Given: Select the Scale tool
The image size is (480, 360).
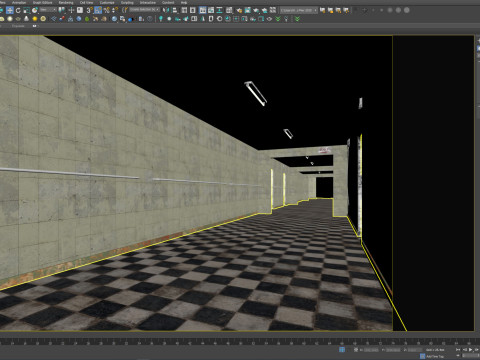Looking at the screenshot, I should [26, 10].
